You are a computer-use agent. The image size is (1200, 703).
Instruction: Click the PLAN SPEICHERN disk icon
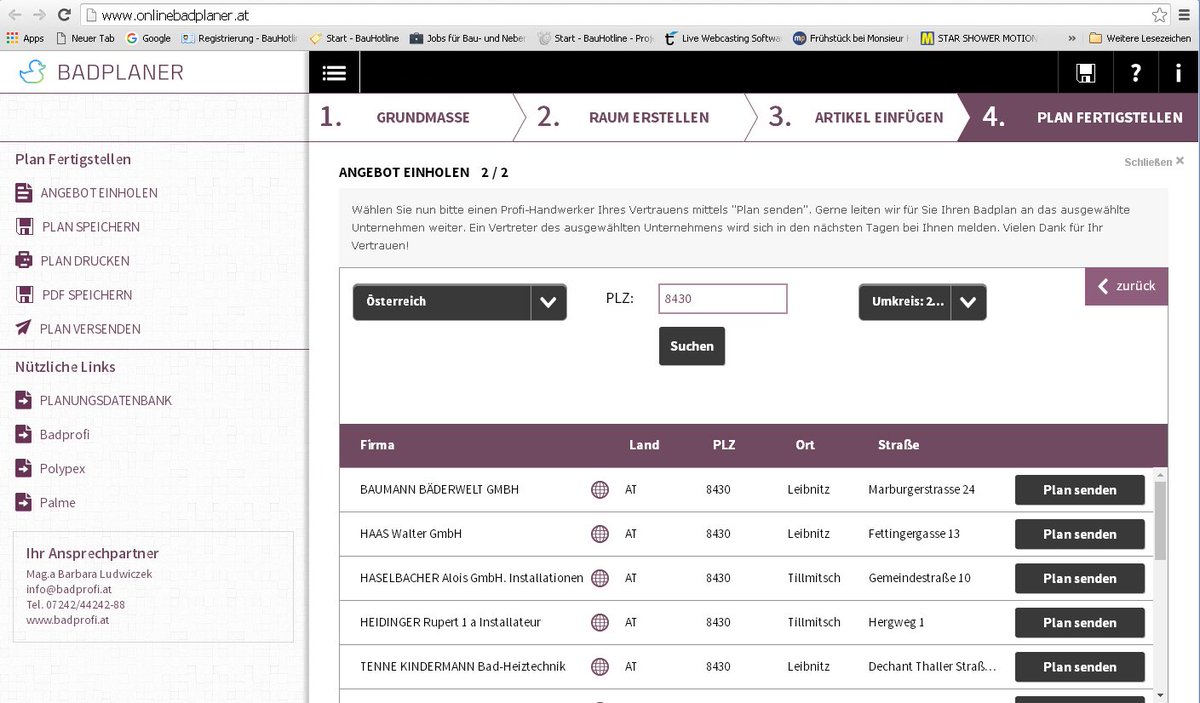tap(22, 227)
